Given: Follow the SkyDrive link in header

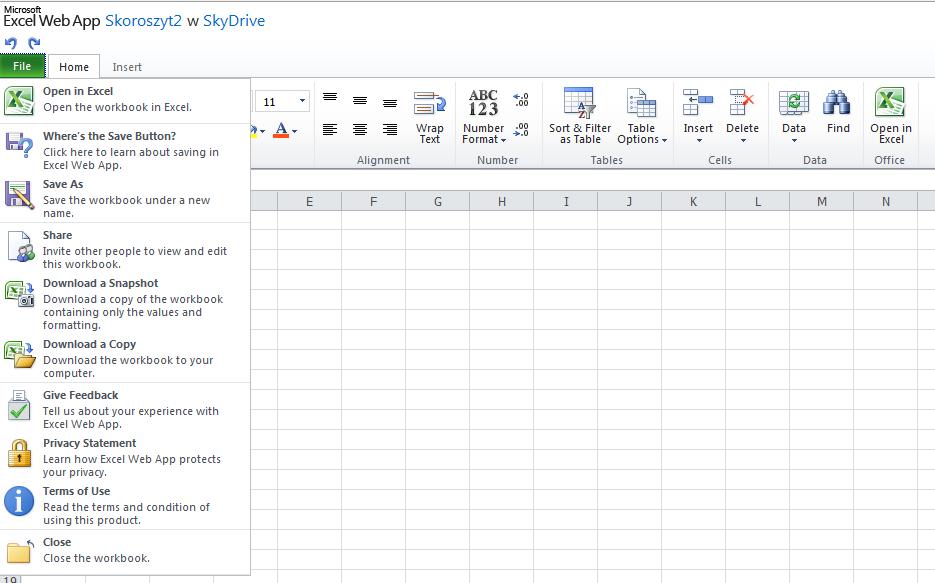Looking at the screenshot, I should coord(234,21).
